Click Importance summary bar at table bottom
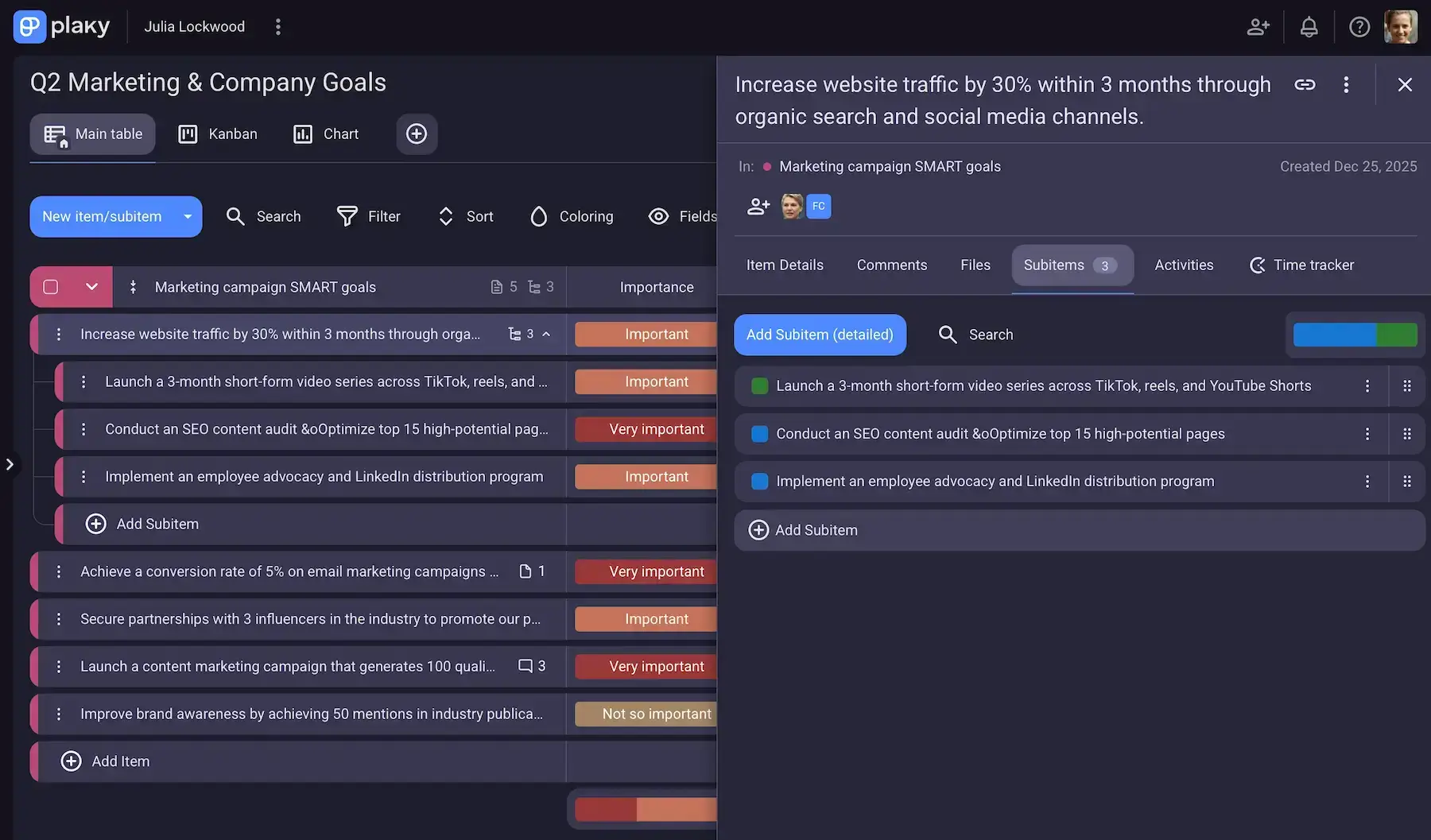 646,810
